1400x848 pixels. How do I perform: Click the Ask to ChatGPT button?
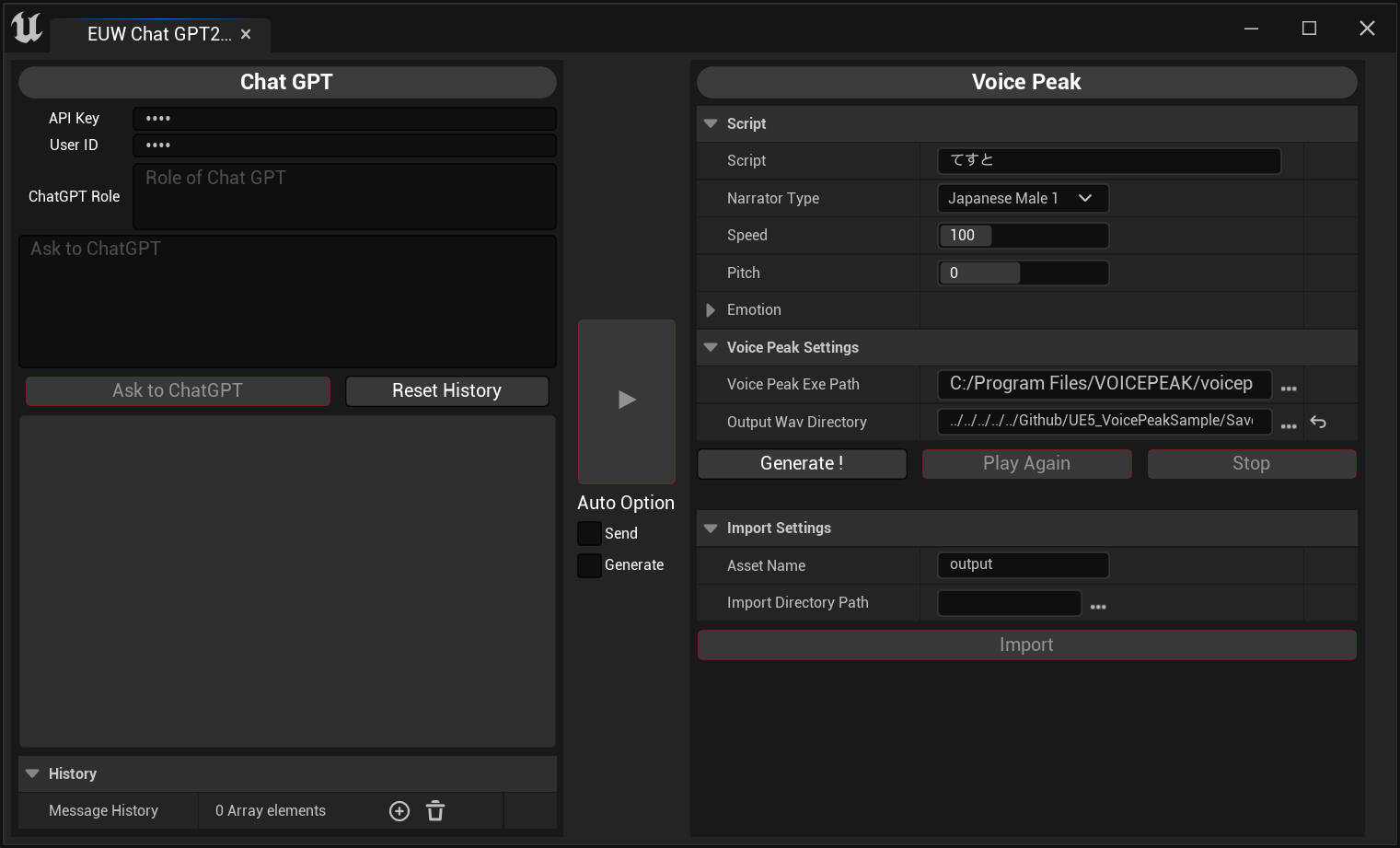pos(178,391)
